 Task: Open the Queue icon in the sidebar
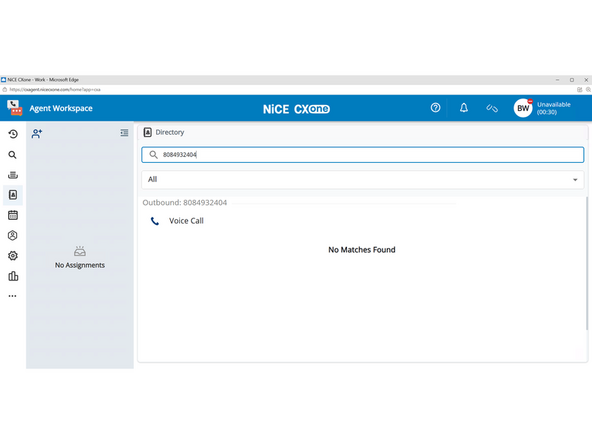click(x=13, y=175)
